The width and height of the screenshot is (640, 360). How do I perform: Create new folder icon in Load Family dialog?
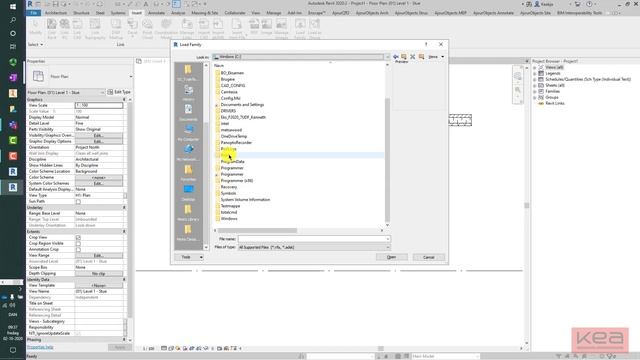pos(421,57)
